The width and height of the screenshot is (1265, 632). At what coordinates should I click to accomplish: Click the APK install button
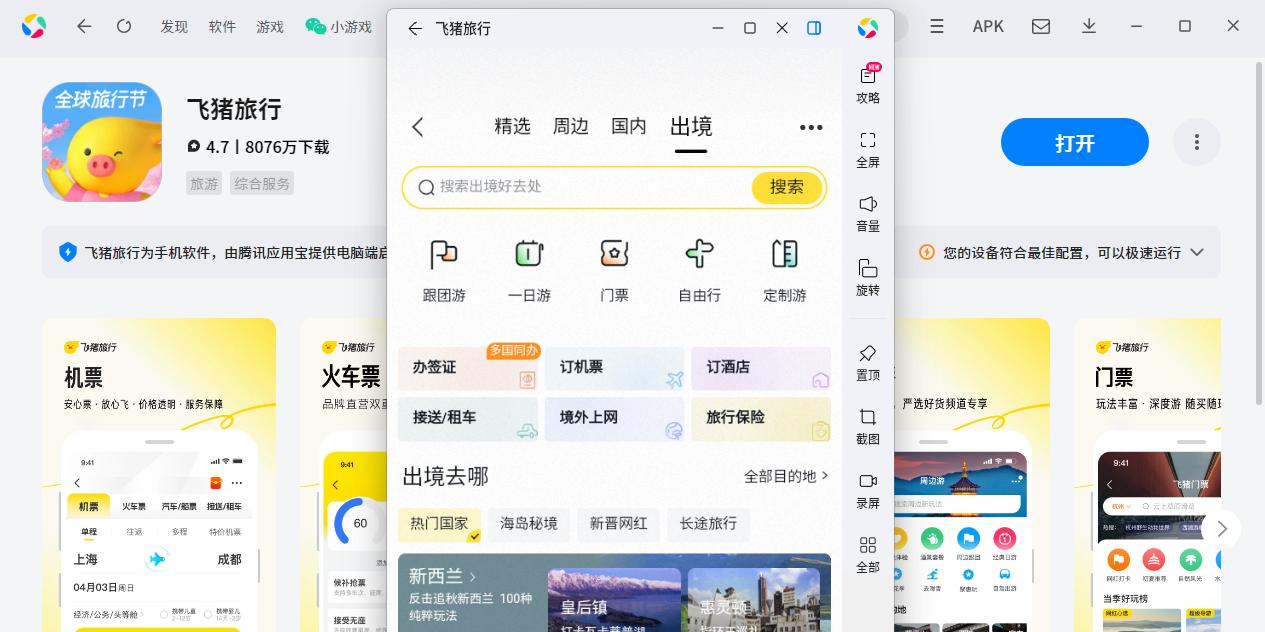pos(988,27)
